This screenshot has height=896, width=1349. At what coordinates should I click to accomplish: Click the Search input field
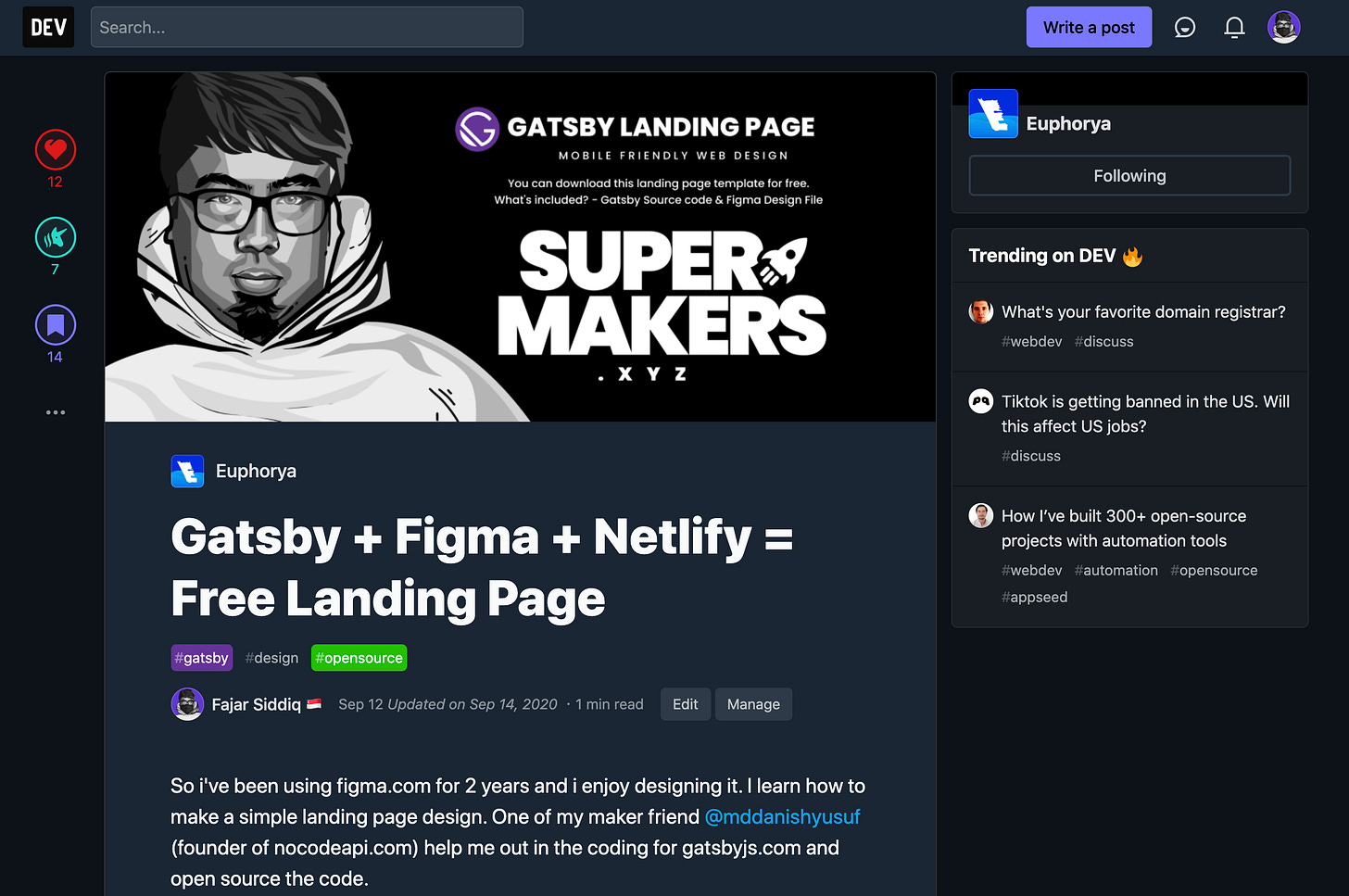tap(307, 27)
